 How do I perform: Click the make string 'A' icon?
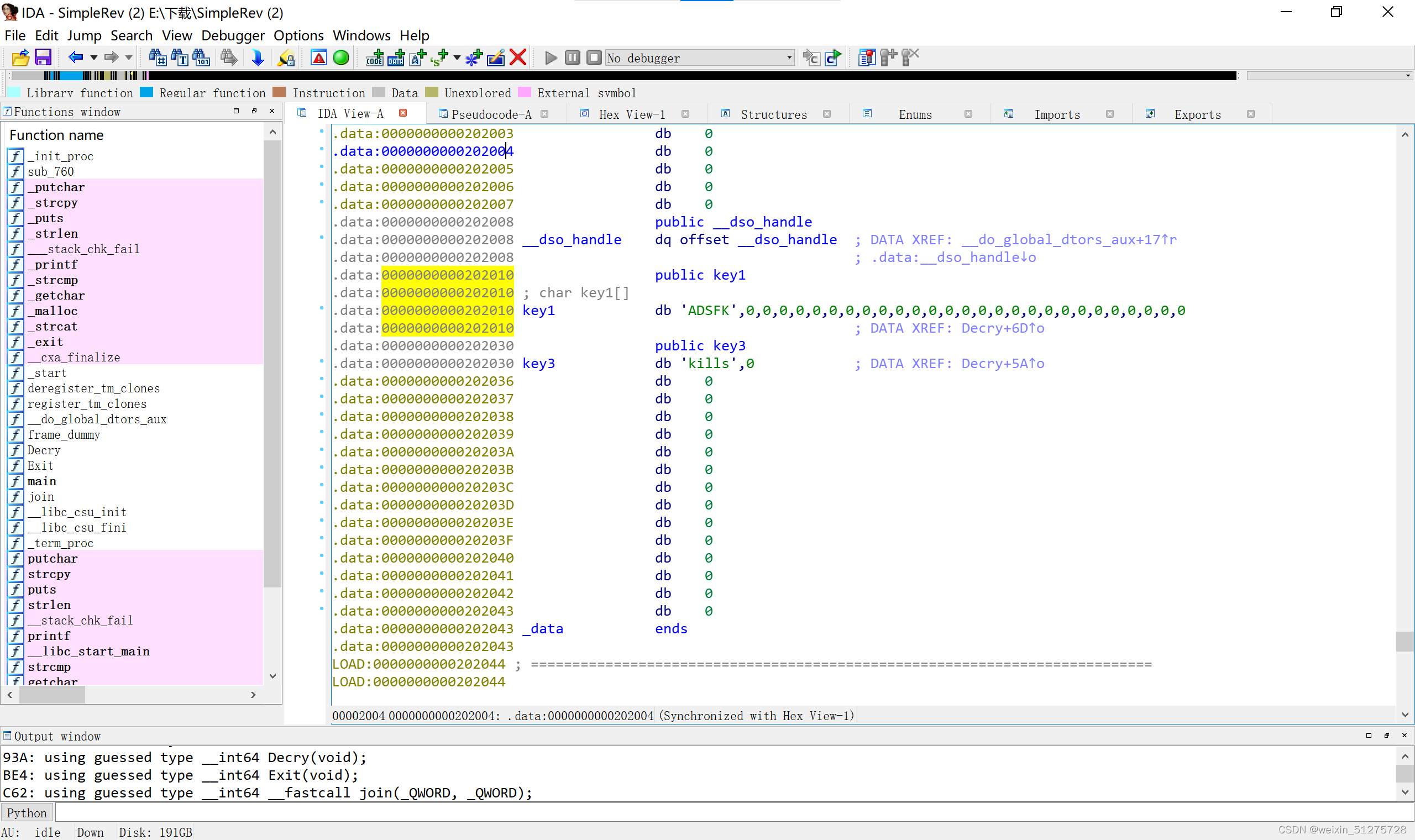pos(418,57)
